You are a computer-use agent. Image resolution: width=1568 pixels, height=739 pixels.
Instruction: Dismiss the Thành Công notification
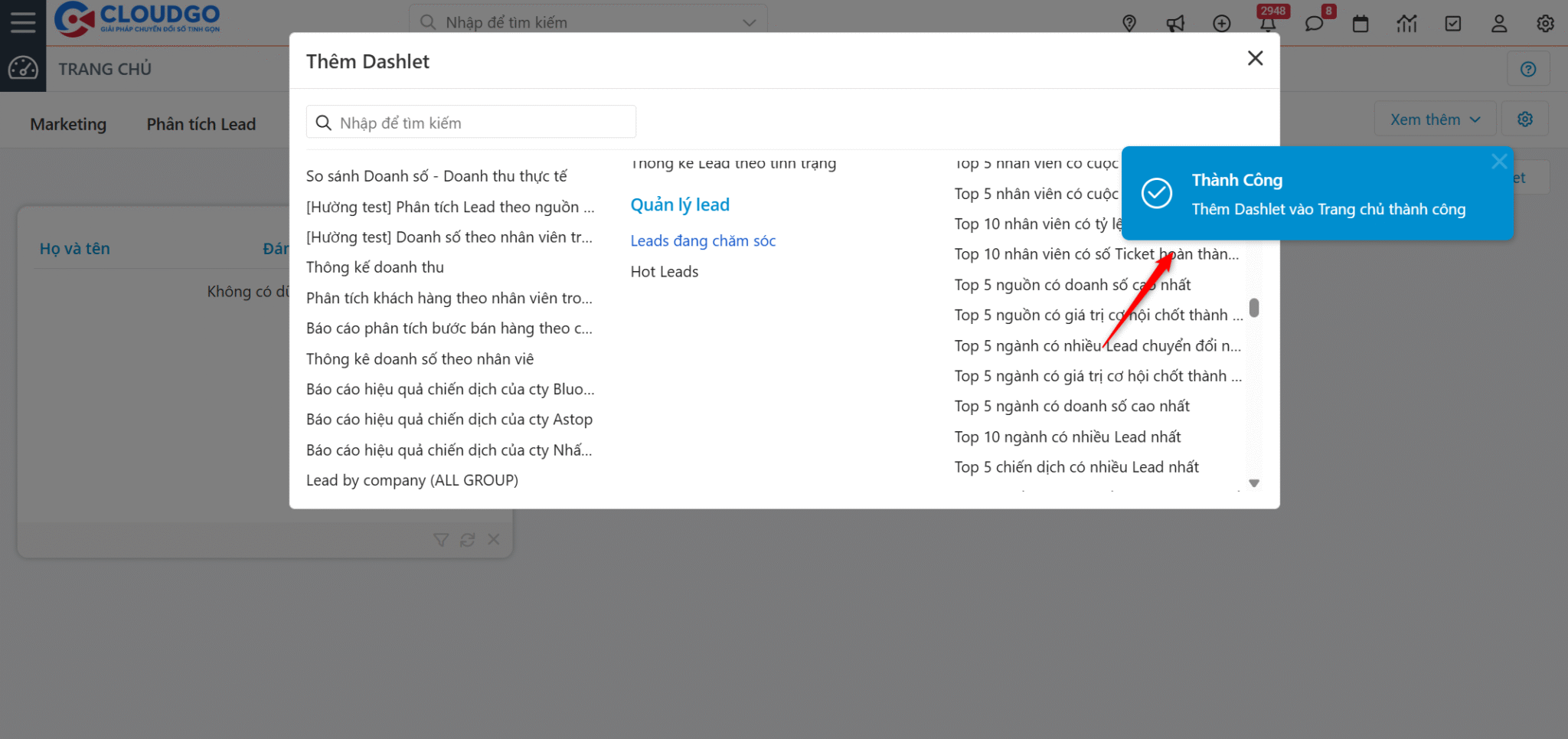(1499, 162)
